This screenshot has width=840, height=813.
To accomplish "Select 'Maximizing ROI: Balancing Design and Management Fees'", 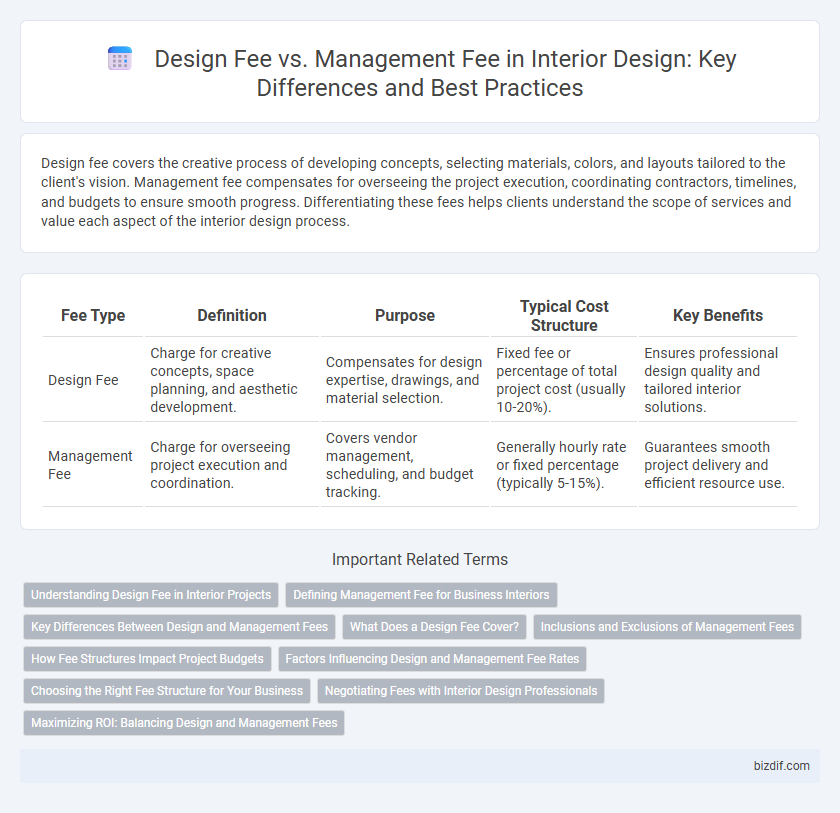I will click(184, 723).
